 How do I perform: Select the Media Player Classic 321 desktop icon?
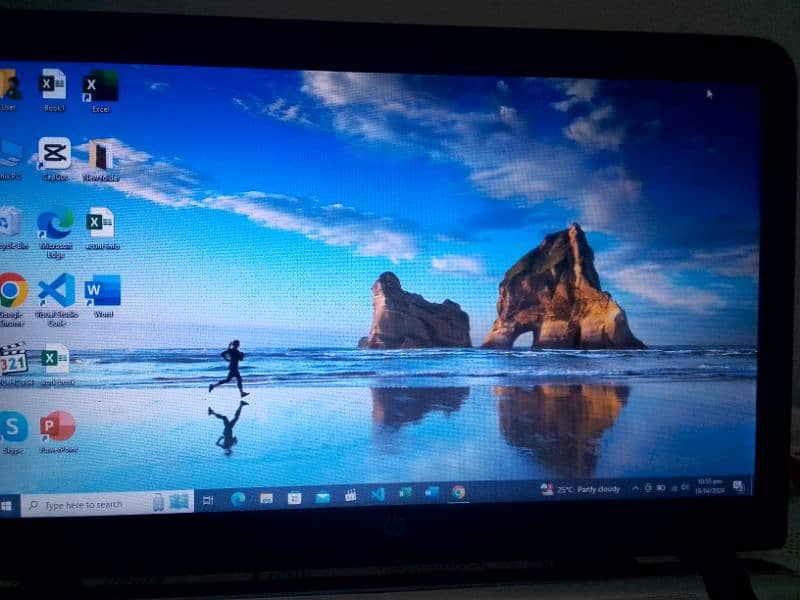tap(14, 363)
